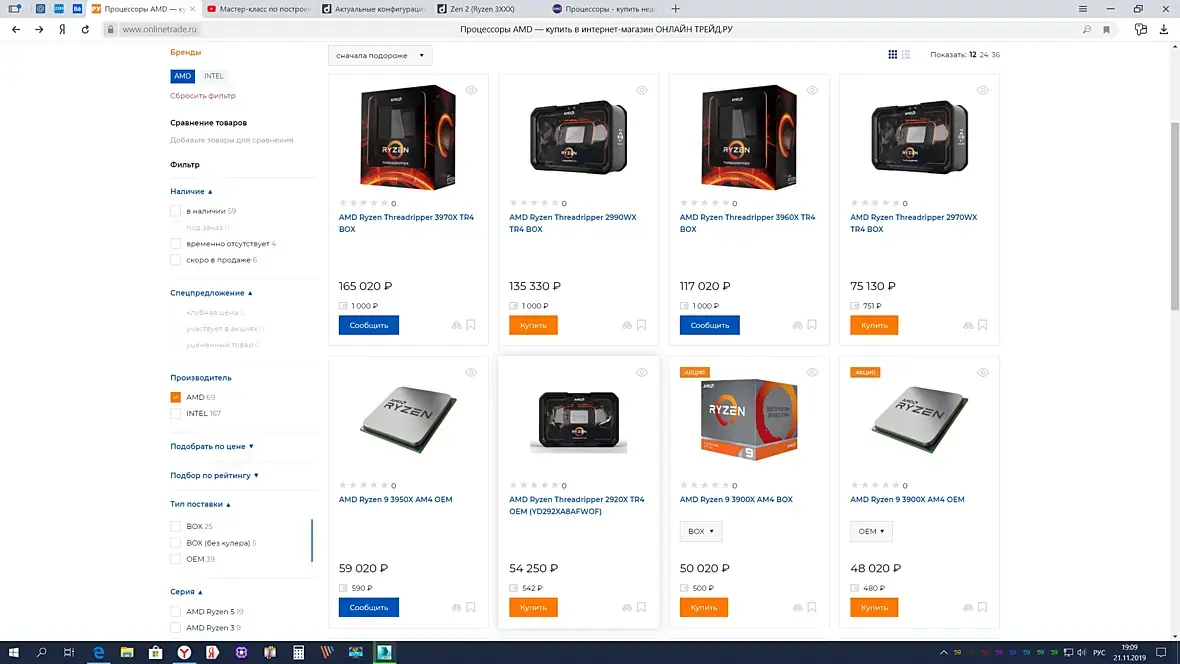
Task: Quick view eye icon on Threadripper 3960X
Action: (x=812, y=90)
